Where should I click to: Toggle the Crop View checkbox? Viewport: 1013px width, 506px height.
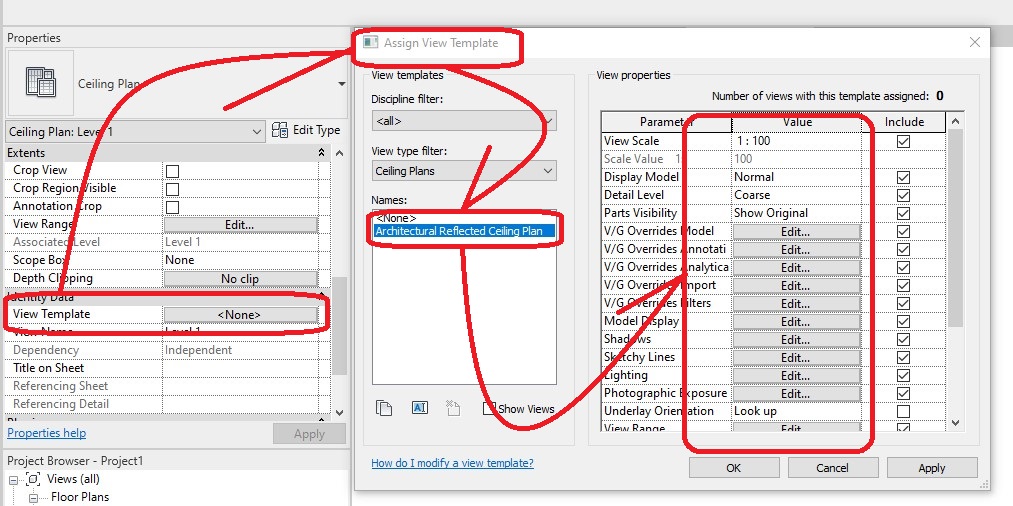coord(172,171)
